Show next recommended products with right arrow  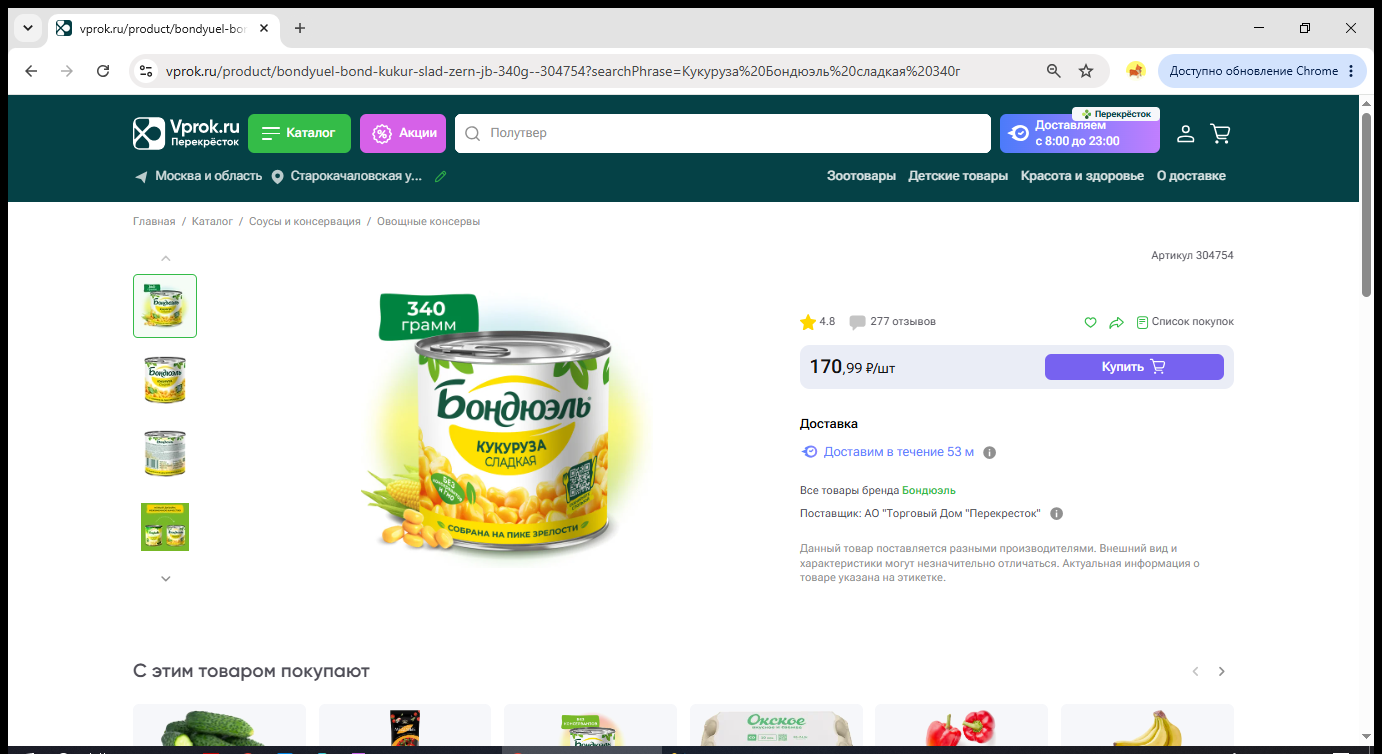tap(1221, 672)
